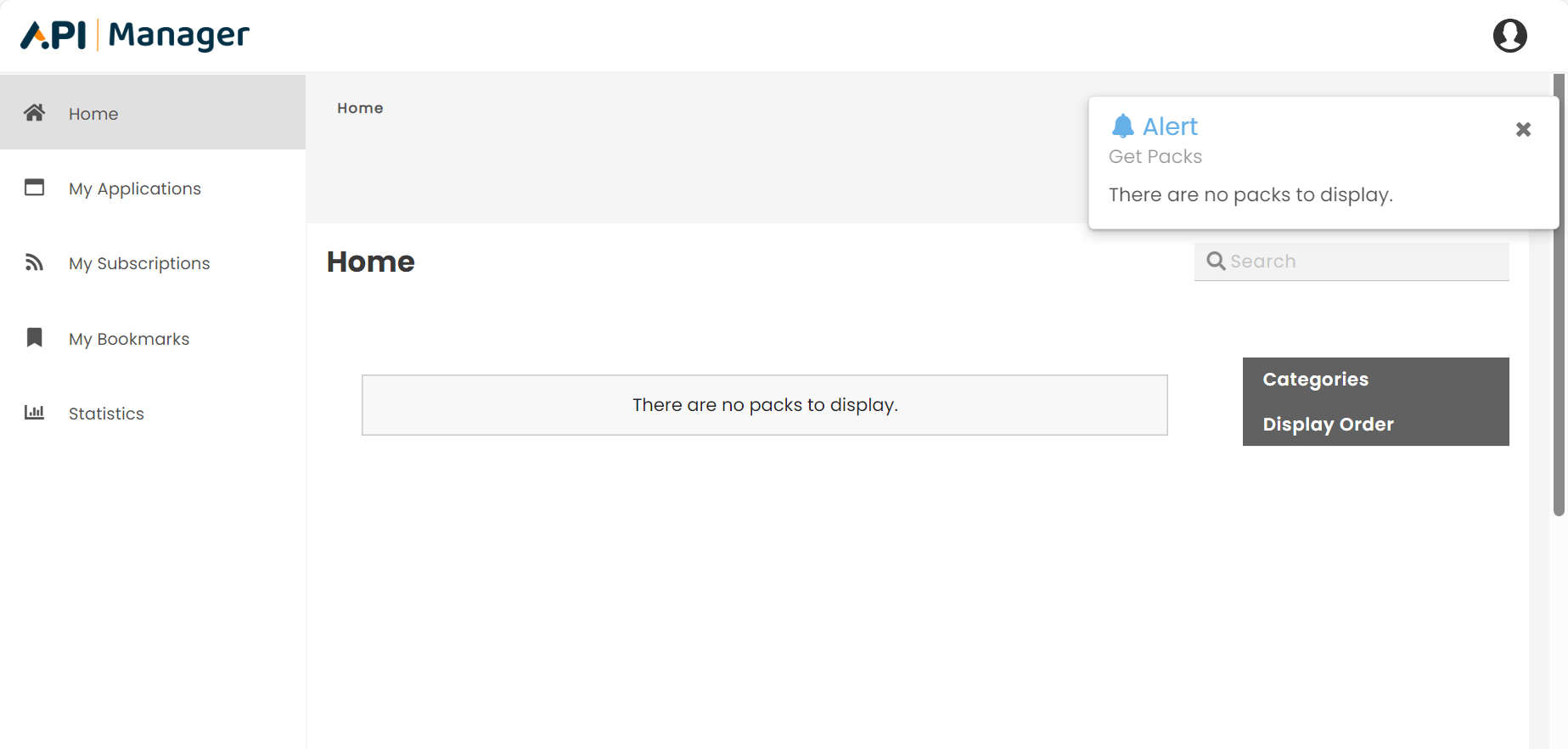This screenshot has height=749, width=1568.
Task: Click the bookmark icon beside My Bookmarks
Action: (34, 337)
